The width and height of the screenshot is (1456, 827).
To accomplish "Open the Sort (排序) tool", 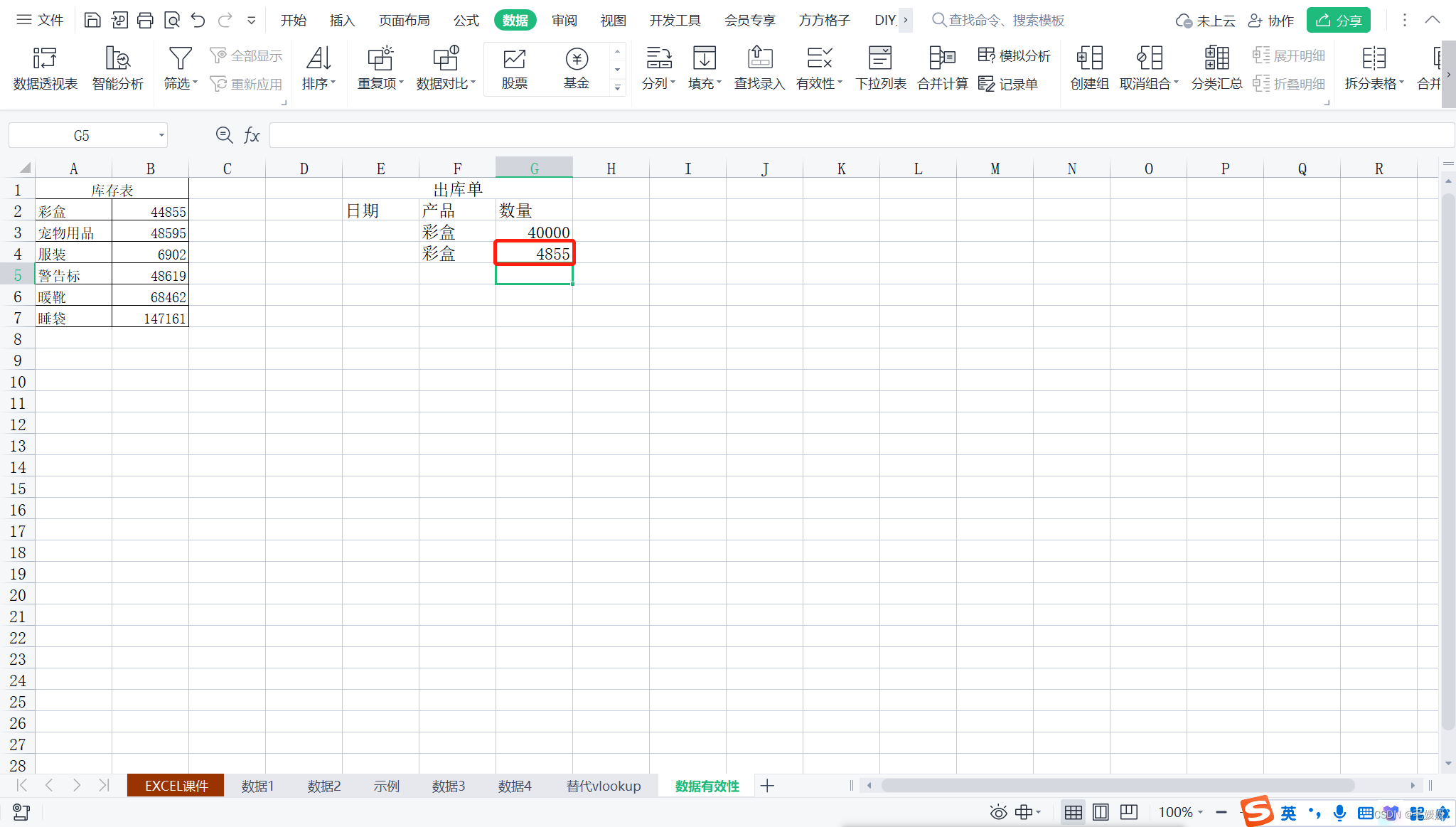I will (x=318, y=68).
